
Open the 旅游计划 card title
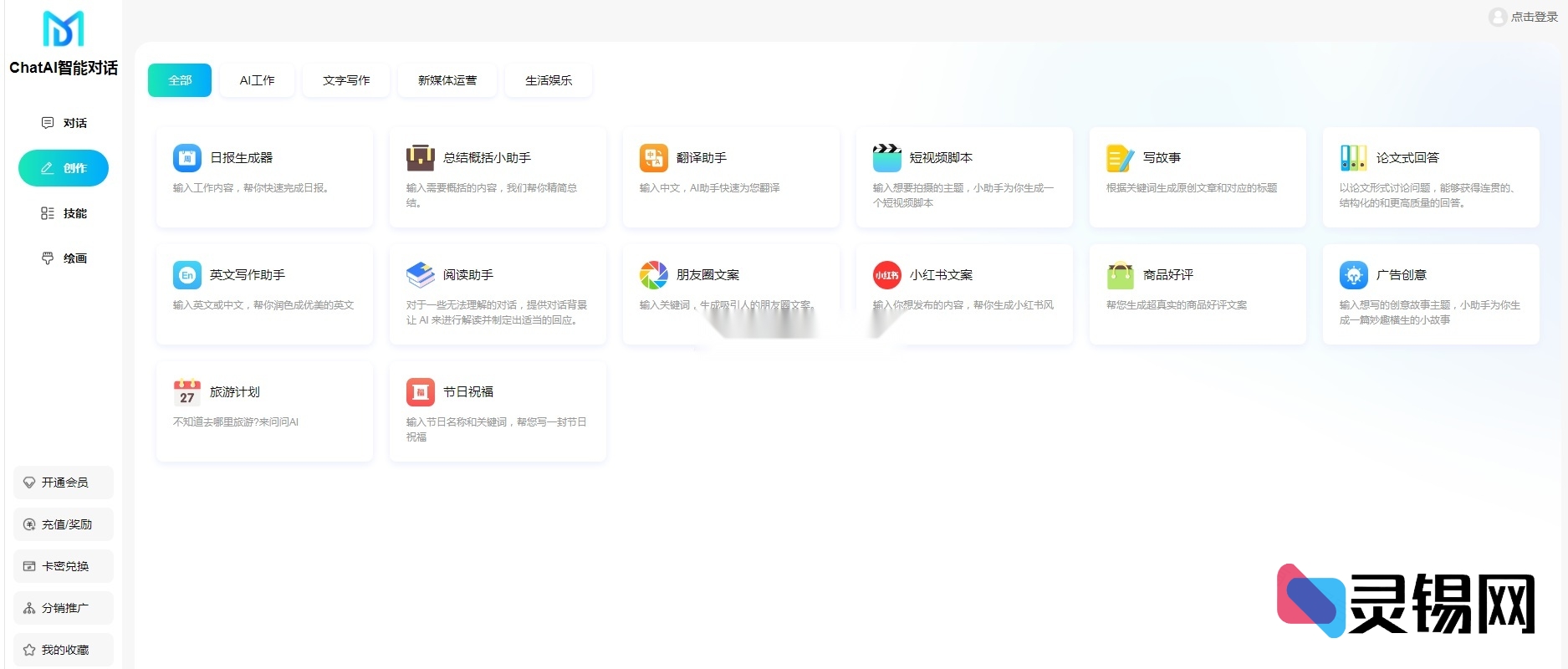coord(235,391)
